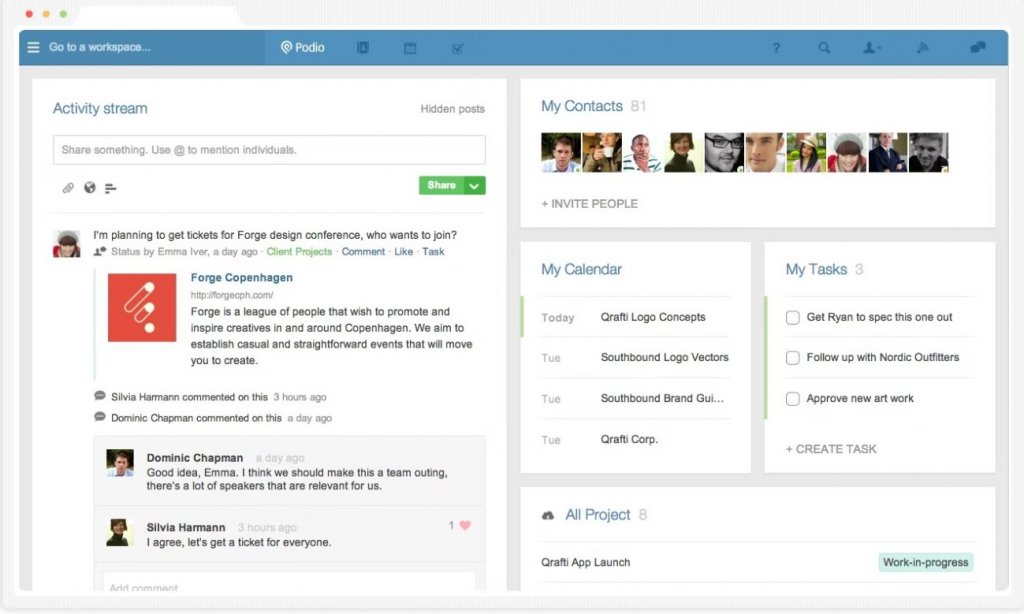1024x614 pixels.
Task: Open the tasks checkmark icon in top bar
Action: coord(457,48)
